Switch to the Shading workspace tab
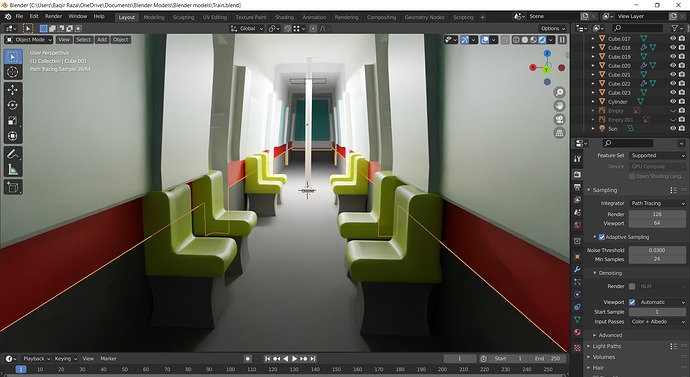Image resolution: width=690 pixels, height=377 pixels. [284, 17]
